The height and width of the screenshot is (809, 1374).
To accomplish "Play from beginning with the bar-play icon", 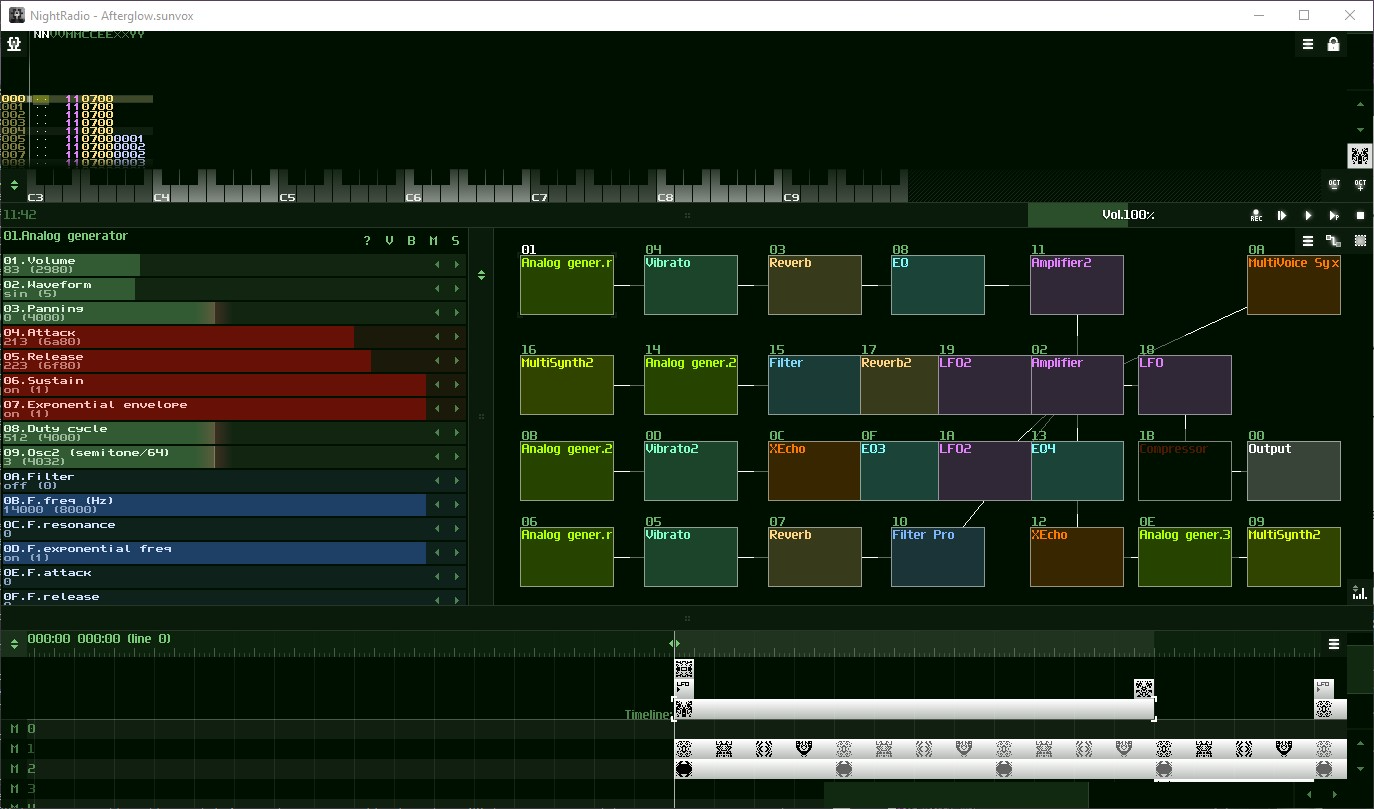I will 1282,215.
